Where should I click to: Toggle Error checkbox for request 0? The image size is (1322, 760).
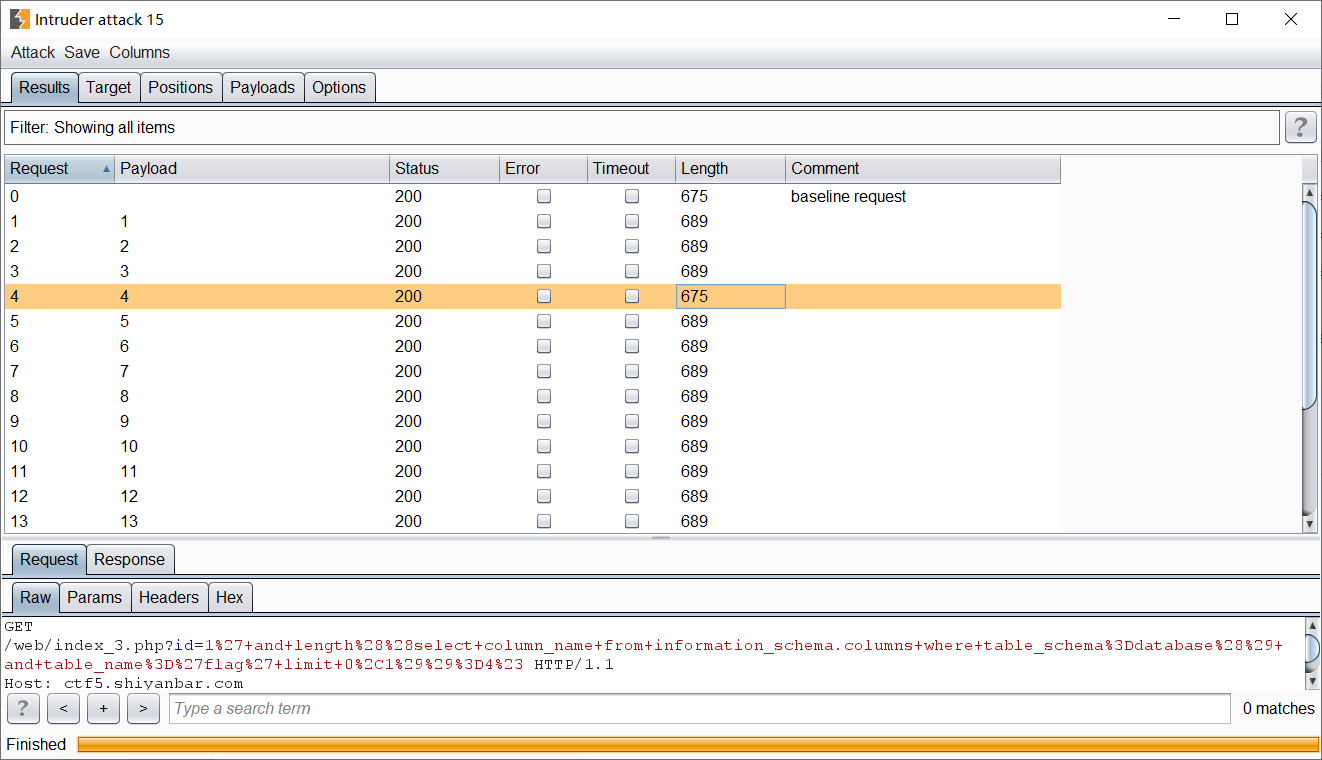pos(544,197)
